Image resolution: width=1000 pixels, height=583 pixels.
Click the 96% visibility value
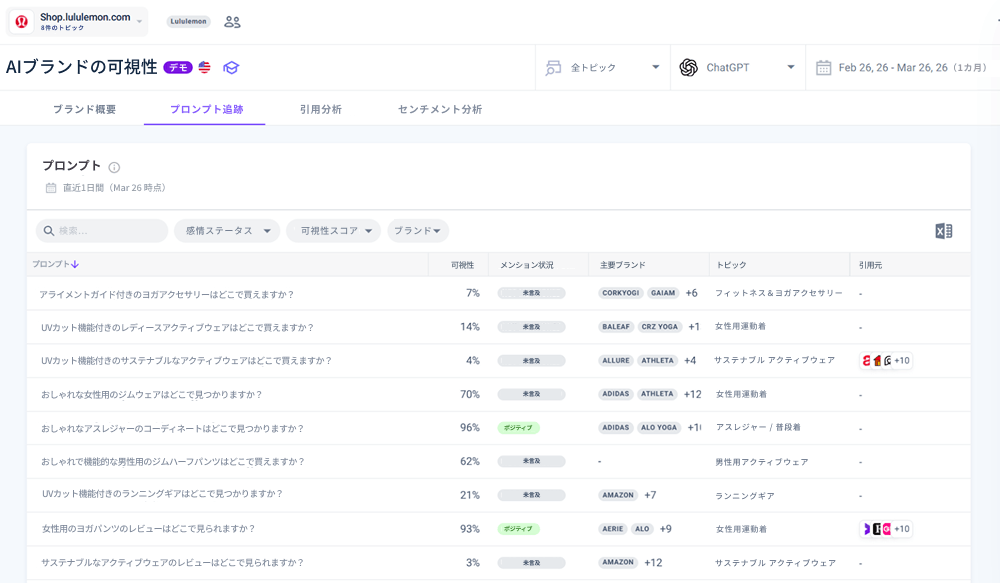[470, 427]
